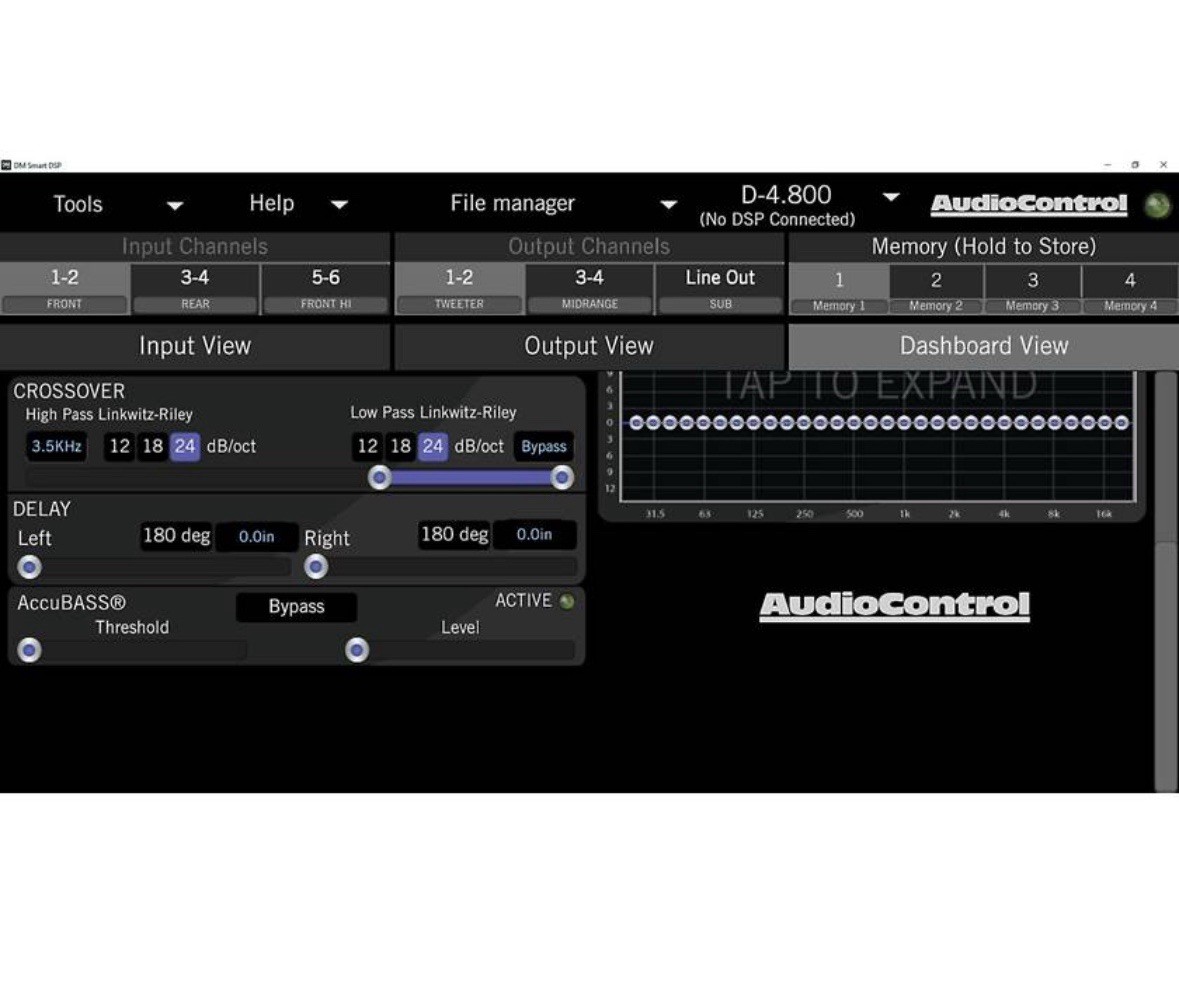
Task: Open the Tools dropdown menu
Action: [x=117, y=204]
